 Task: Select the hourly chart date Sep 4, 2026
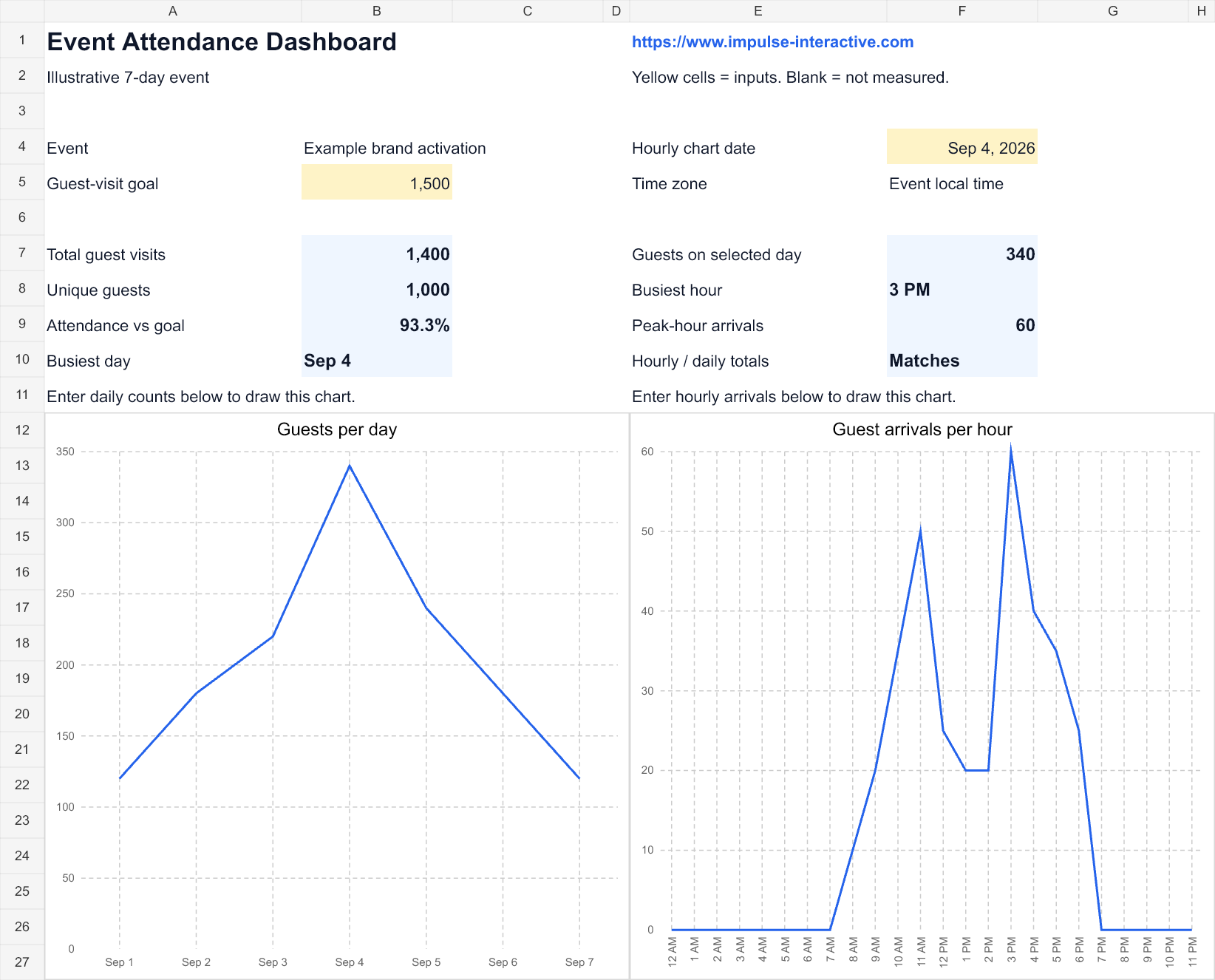pos(962,147)
